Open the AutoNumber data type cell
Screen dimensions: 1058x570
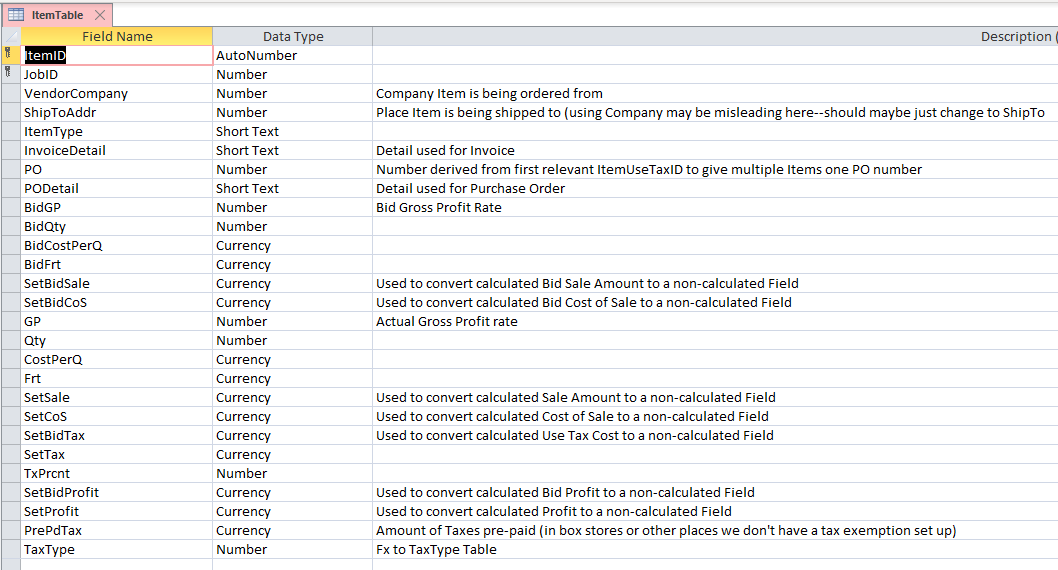(293, 55)
